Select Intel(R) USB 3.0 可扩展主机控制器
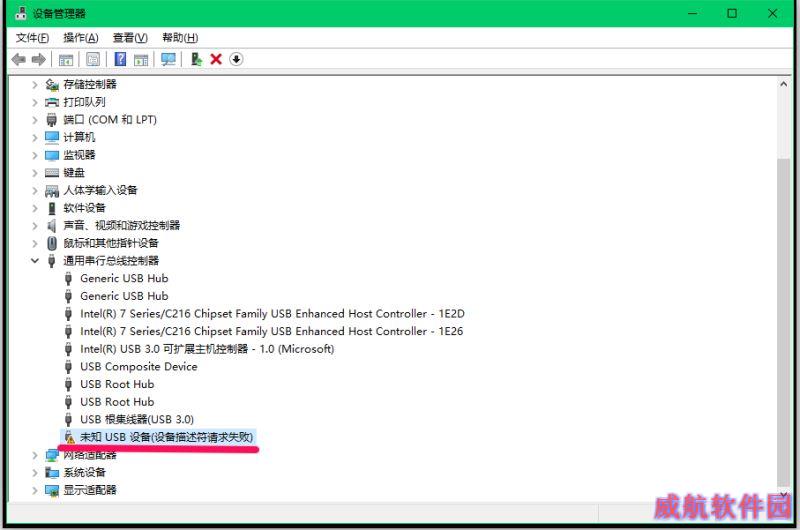This screenshot has height=530, width=800. tap(207, 349)
